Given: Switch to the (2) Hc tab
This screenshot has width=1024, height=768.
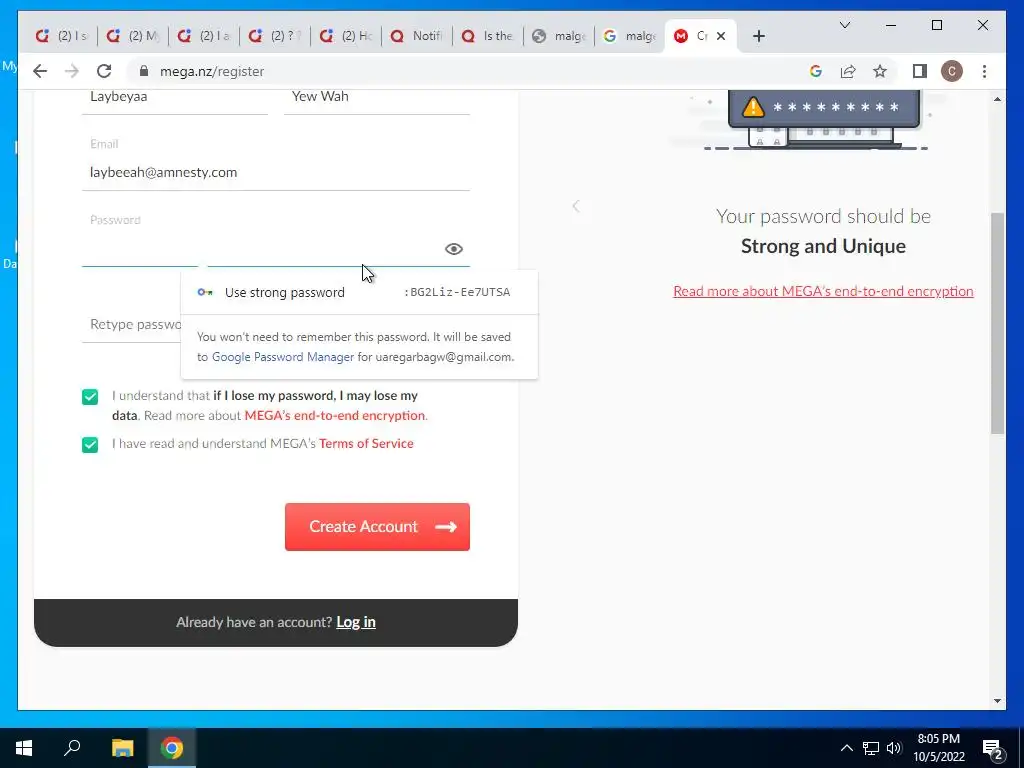Looking at the screenshot, I should point(346,36).
